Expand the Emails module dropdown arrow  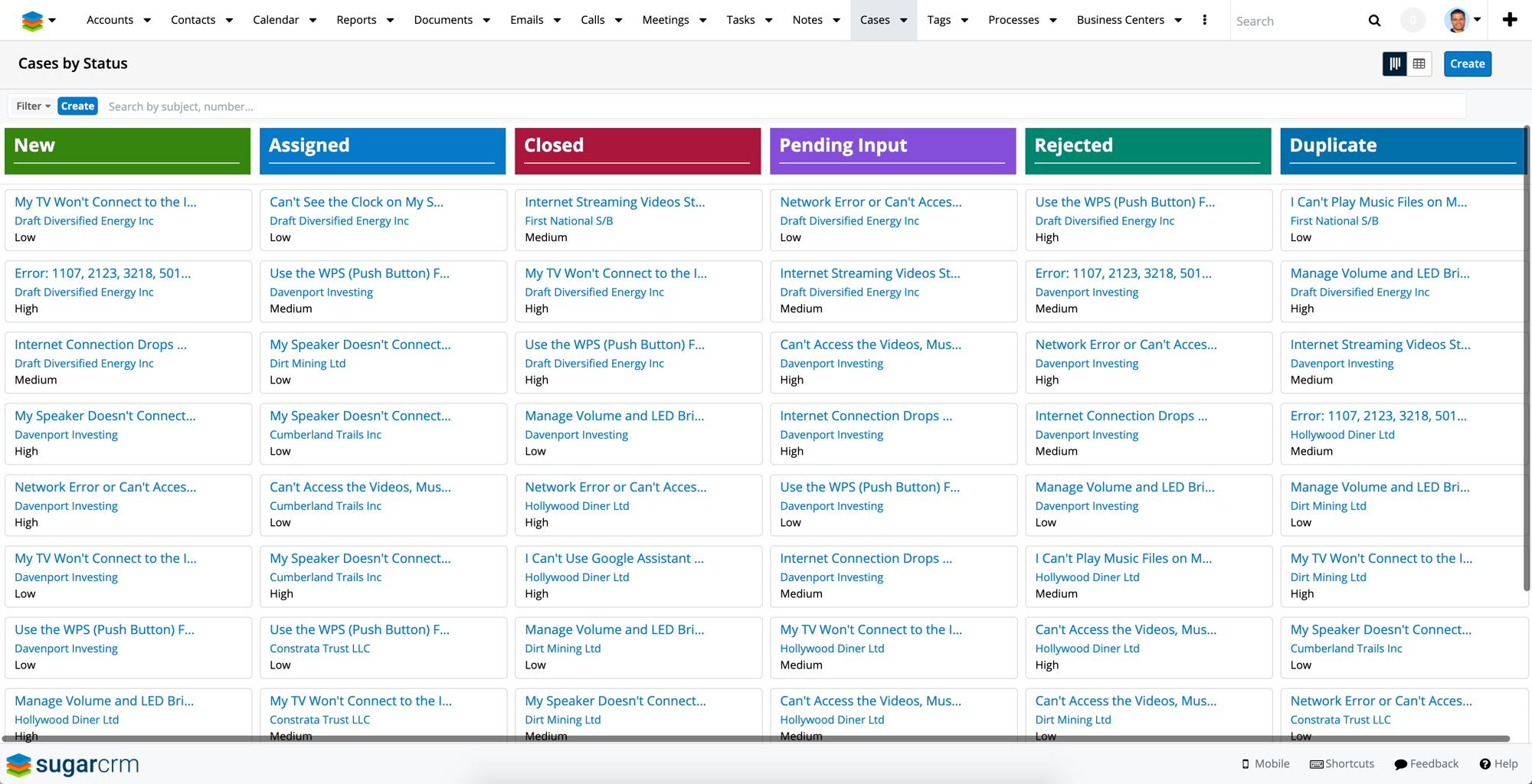pos(557,21)
